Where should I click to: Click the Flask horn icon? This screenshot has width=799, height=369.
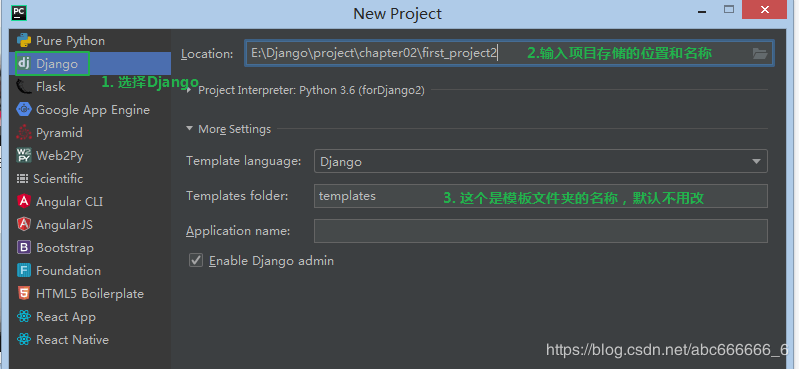23,87
